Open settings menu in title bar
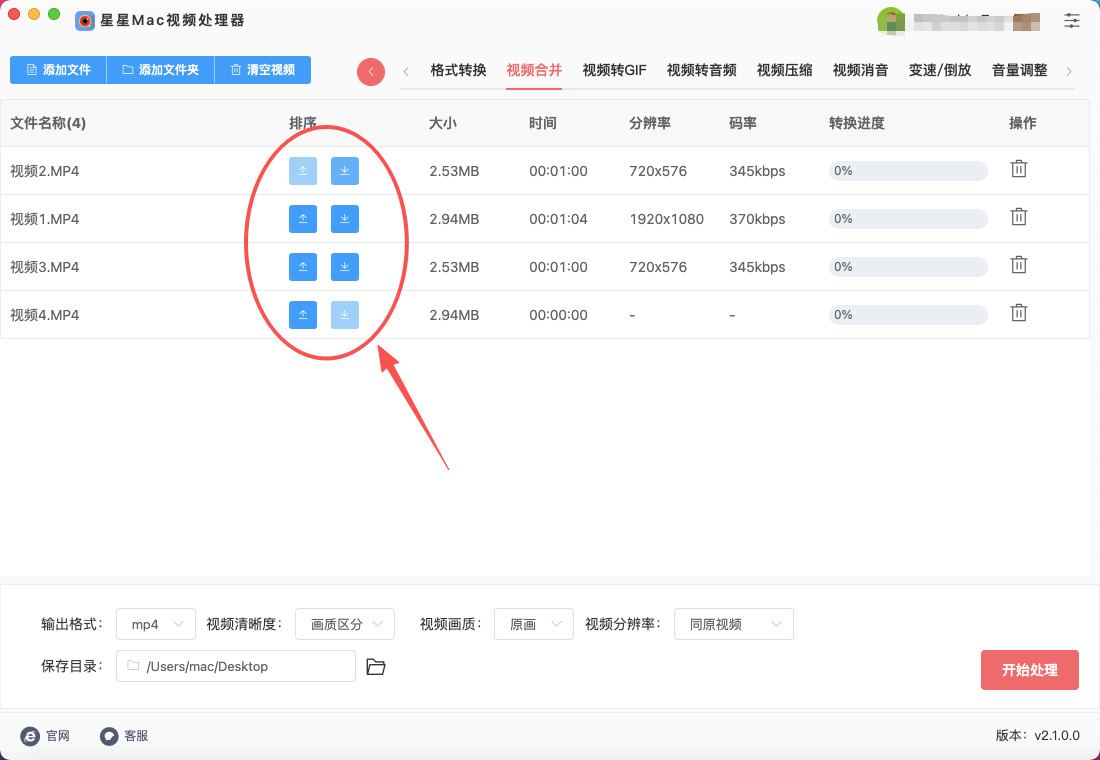This screenshot has height=760, width=1100. (1072, 20)
